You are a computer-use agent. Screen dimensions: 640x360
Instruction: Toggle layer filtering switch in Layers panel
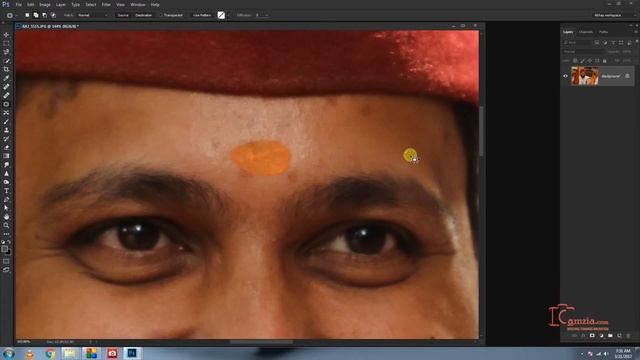point(637,42)
